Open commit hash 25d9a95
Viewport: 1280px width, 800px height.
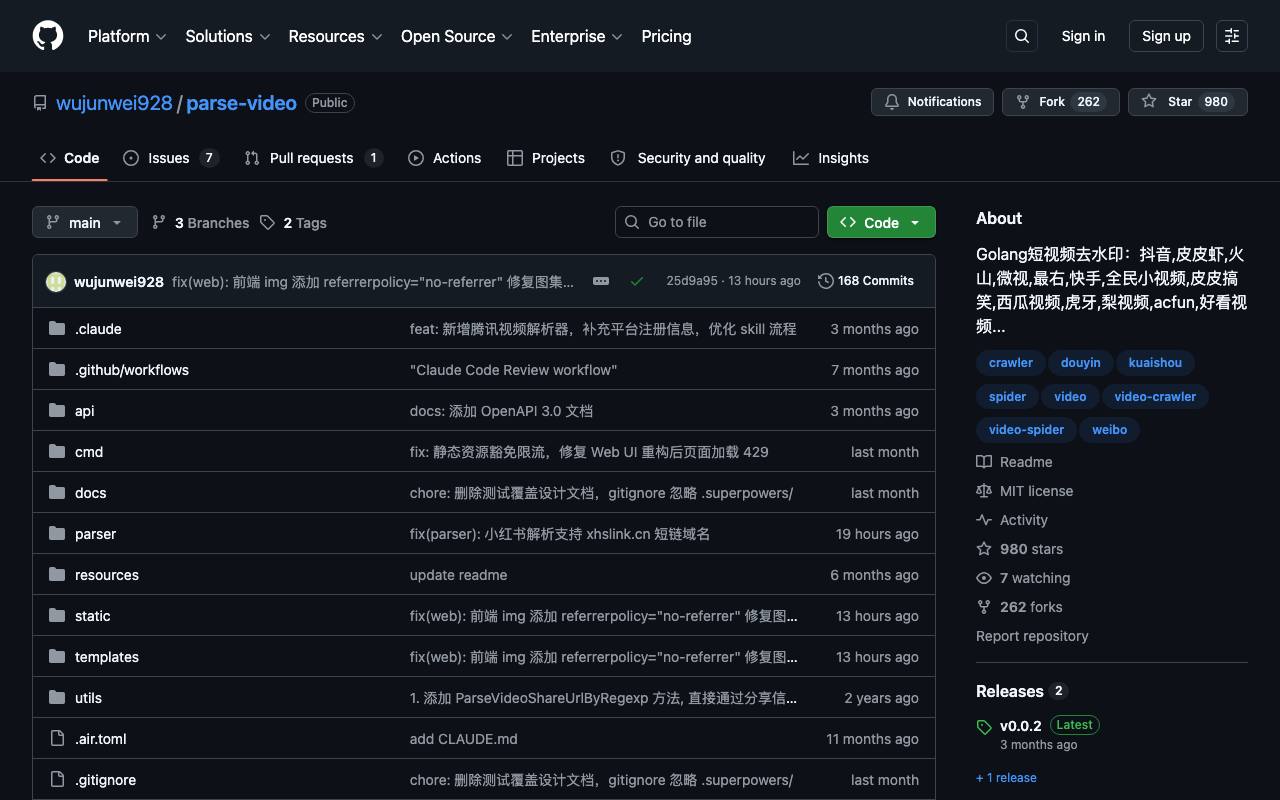[692, 281]
